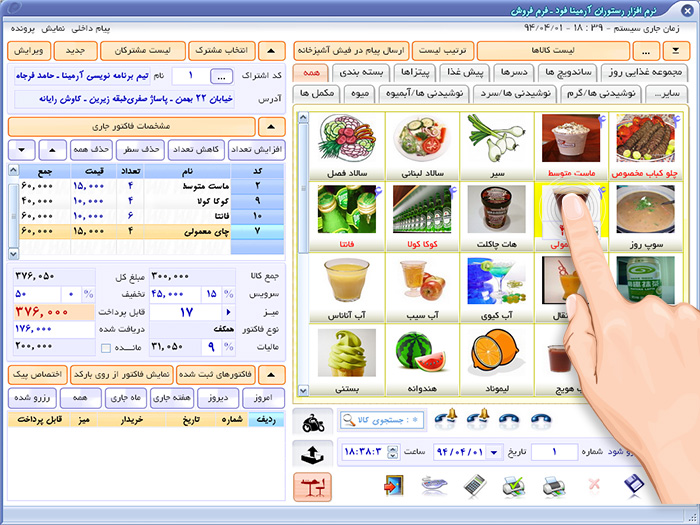Add فانتا product to invoice
700x525 pixels.
coord(347,217)
